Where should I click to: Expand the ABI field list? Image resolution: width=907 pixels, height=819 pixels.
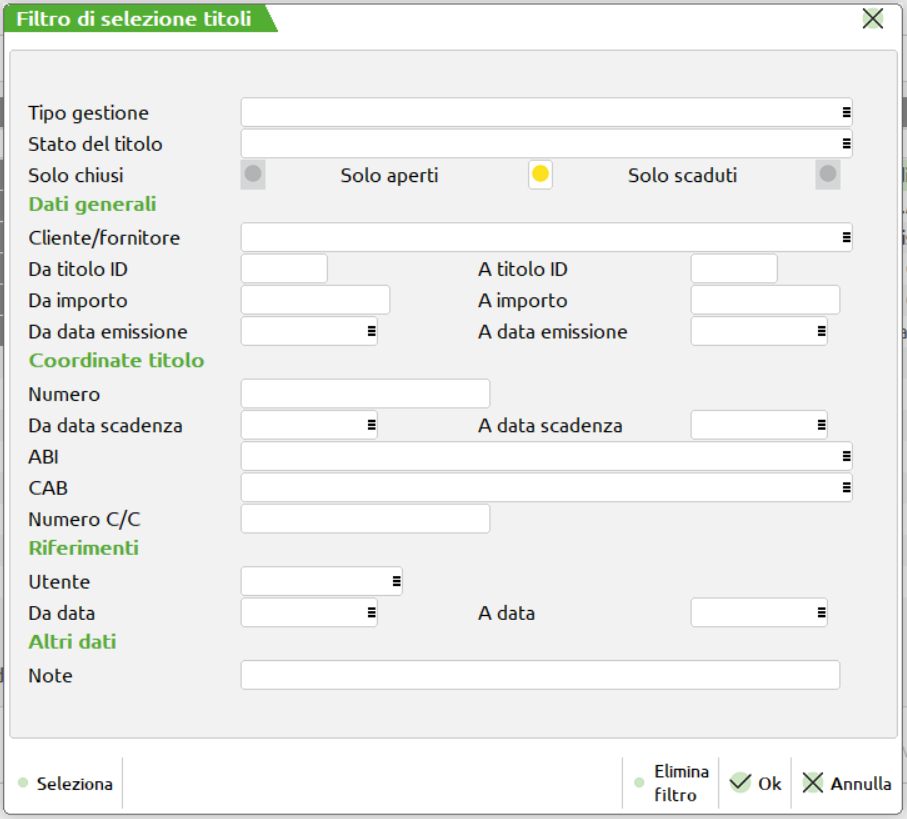point(846,456)
